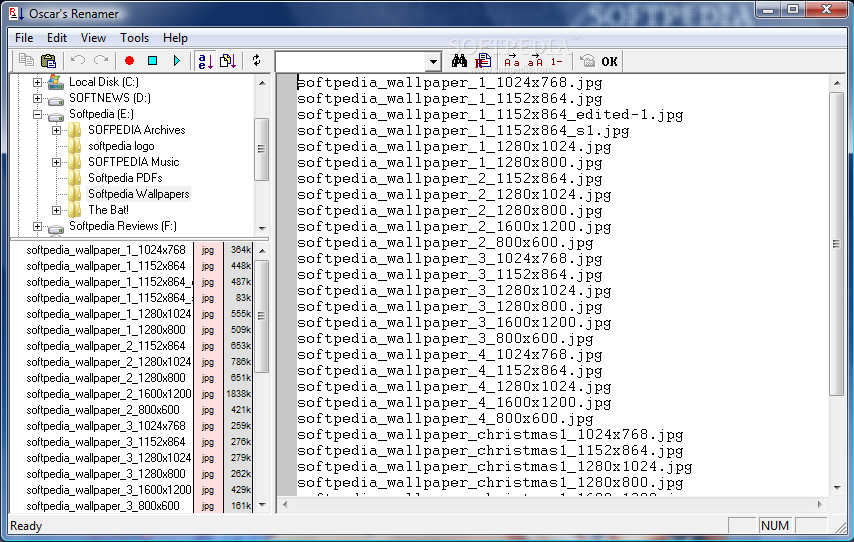Click the Redo arrow icon

[101, 60]
